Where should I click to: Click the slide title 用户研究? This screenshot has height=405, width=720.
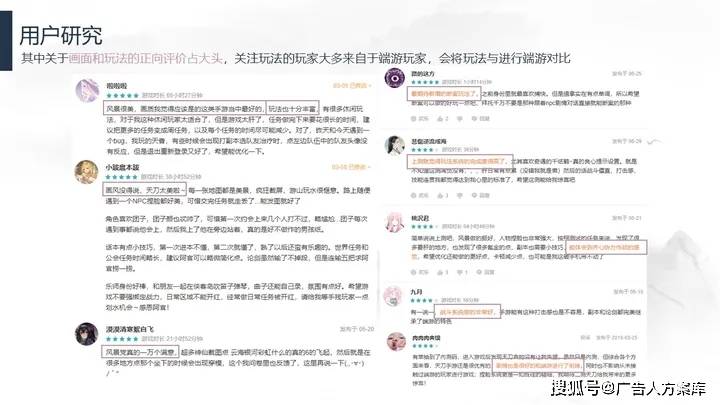point(61,35)
